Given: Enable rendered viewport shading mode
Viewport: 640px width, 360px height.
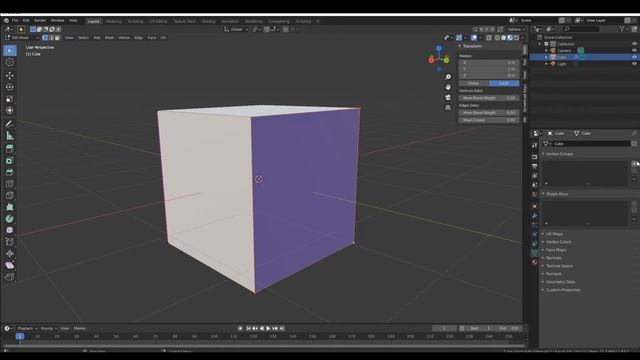Looking at the screenshot, I should tap(516, 38).
